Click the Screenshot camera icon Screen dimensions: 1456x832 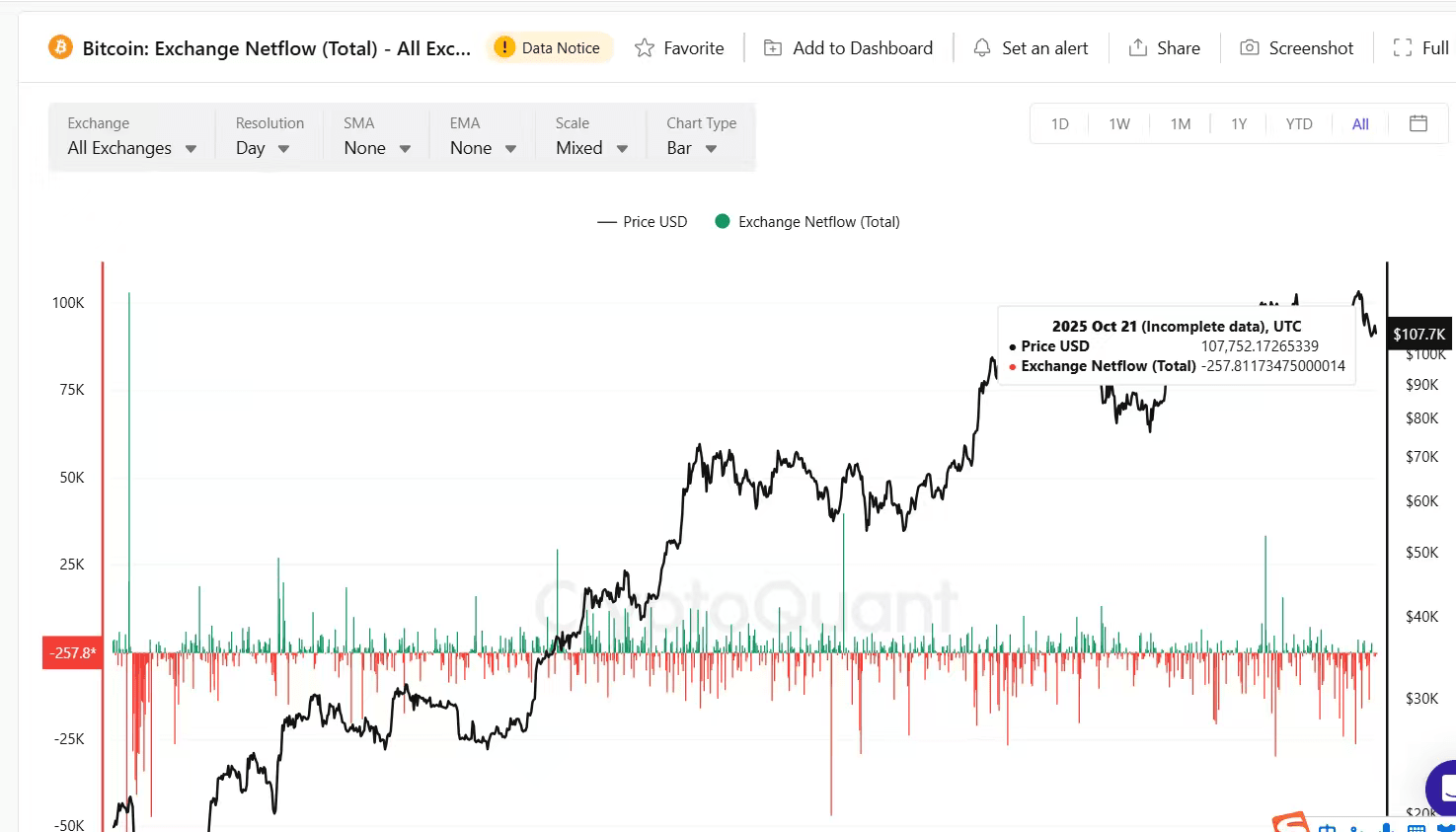pos(1250,48)
